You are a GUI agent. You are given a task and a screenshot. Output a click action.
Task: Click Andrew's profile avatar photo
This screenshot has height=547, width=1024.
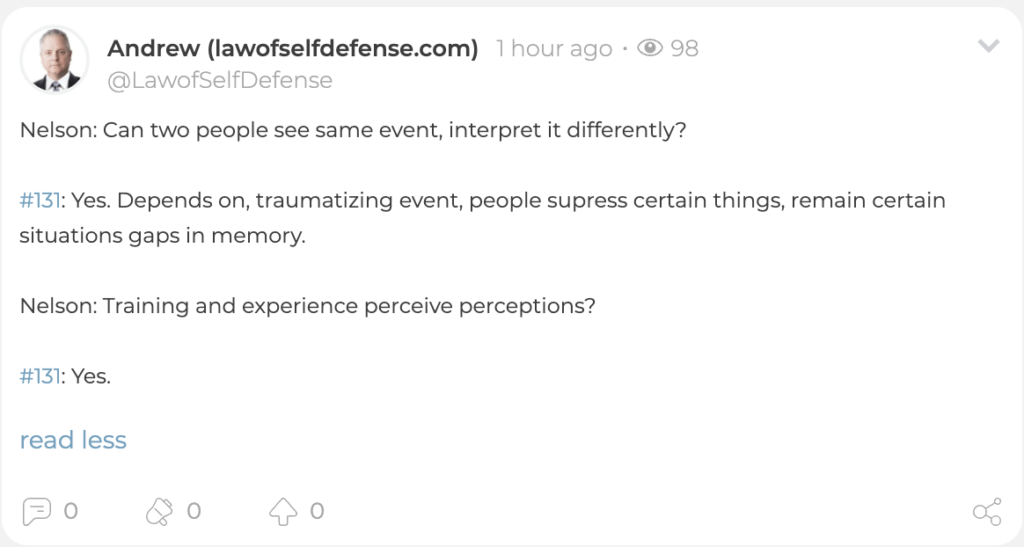point(54,60)
